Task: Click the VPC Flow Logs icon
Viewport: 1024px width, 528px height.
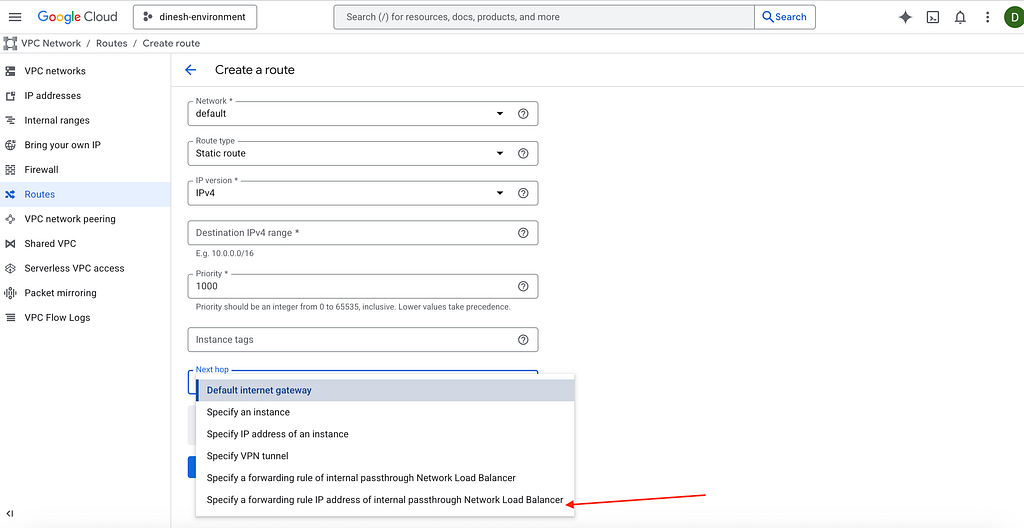Action: 10,318
